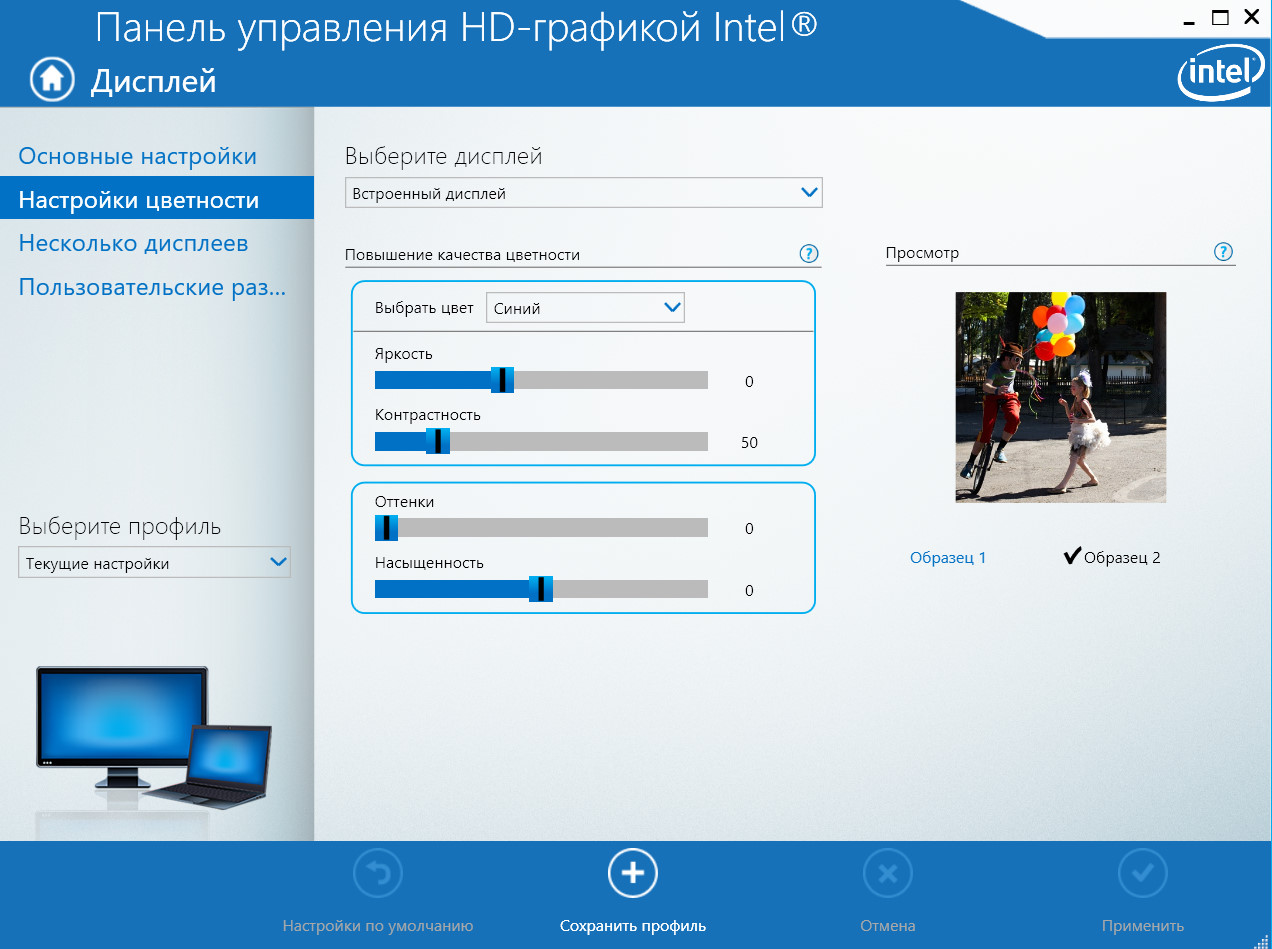This screenshot has height=949, width=1272.
Task: Click the Насыщенность slider handle
Action: (x=540, y=589)
